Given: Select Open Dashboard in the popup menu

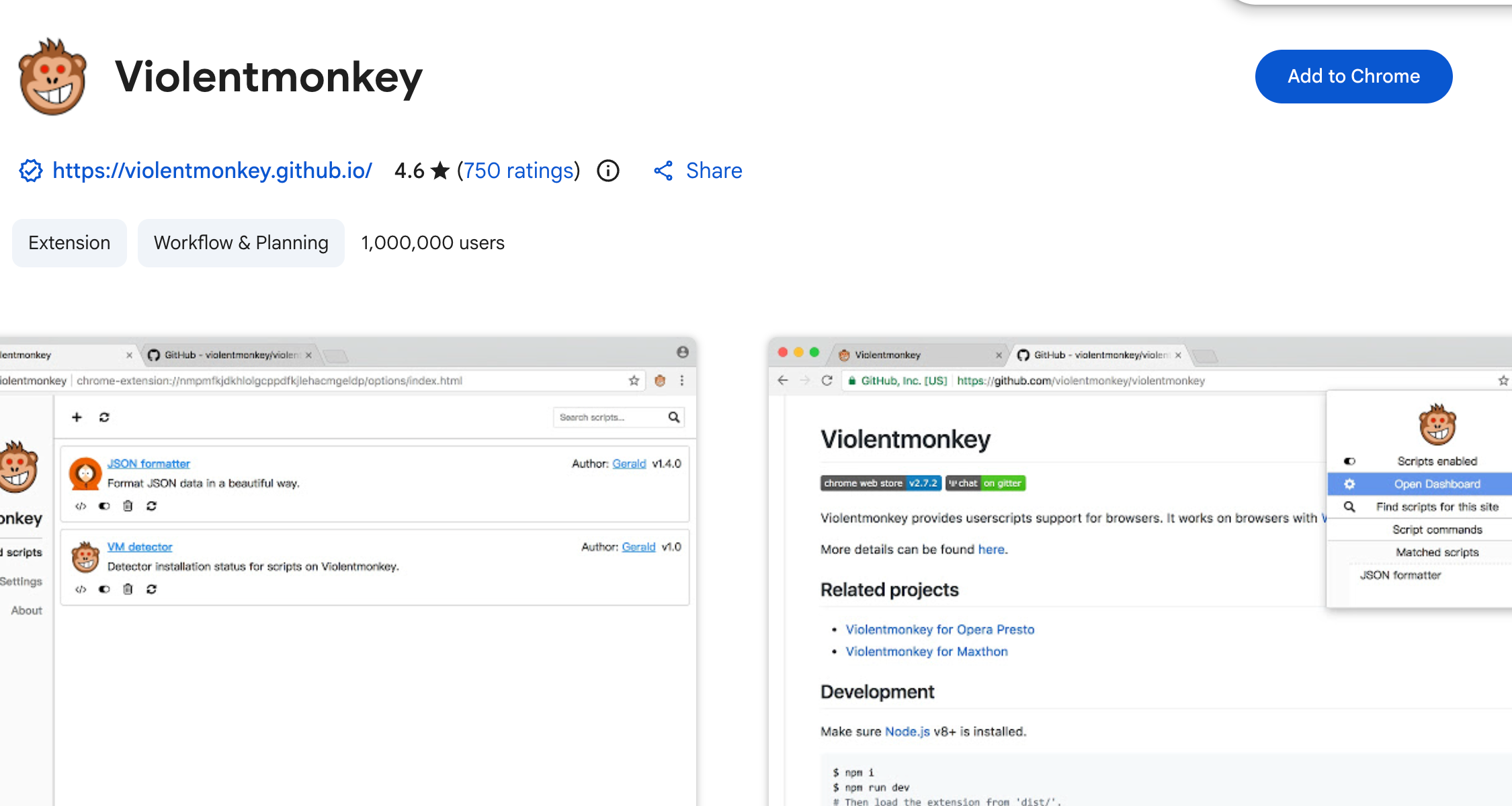Looking at the screenshot, I should click(x=1420, y=484).
